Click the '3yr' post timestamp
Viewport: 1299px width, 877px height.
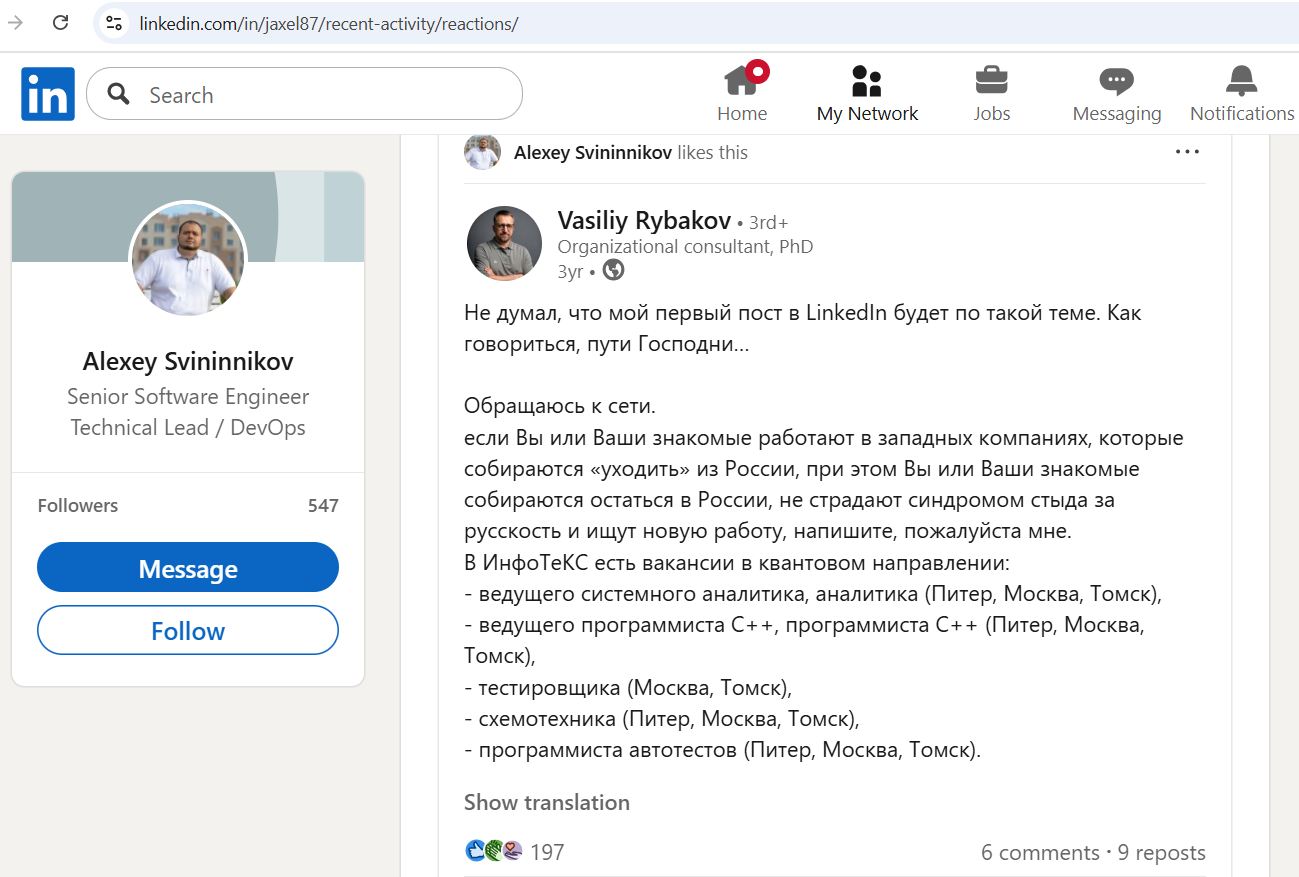[x=570, y=271]
